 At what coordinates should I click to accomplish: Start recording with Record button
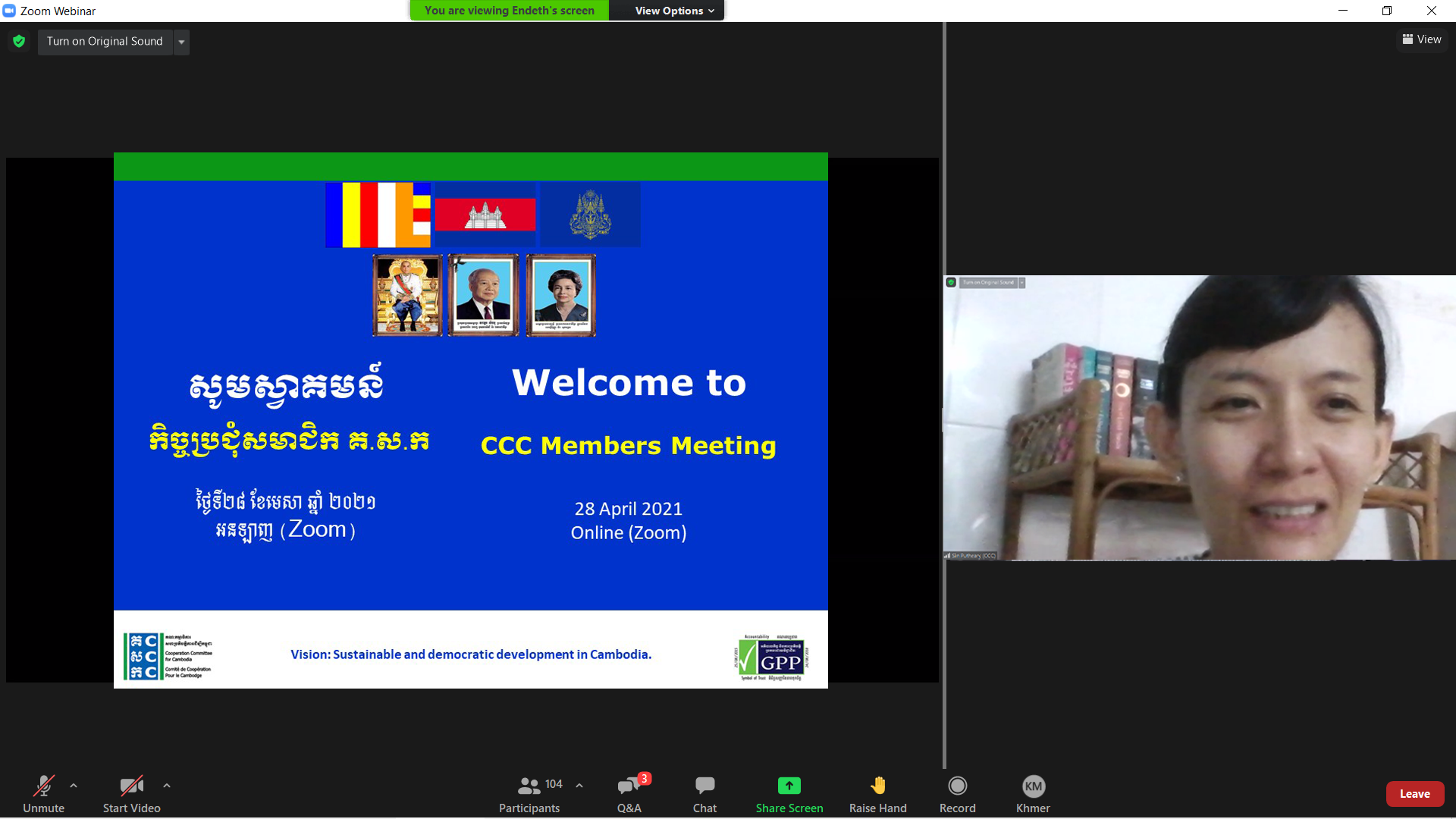[x=958, y=793]
